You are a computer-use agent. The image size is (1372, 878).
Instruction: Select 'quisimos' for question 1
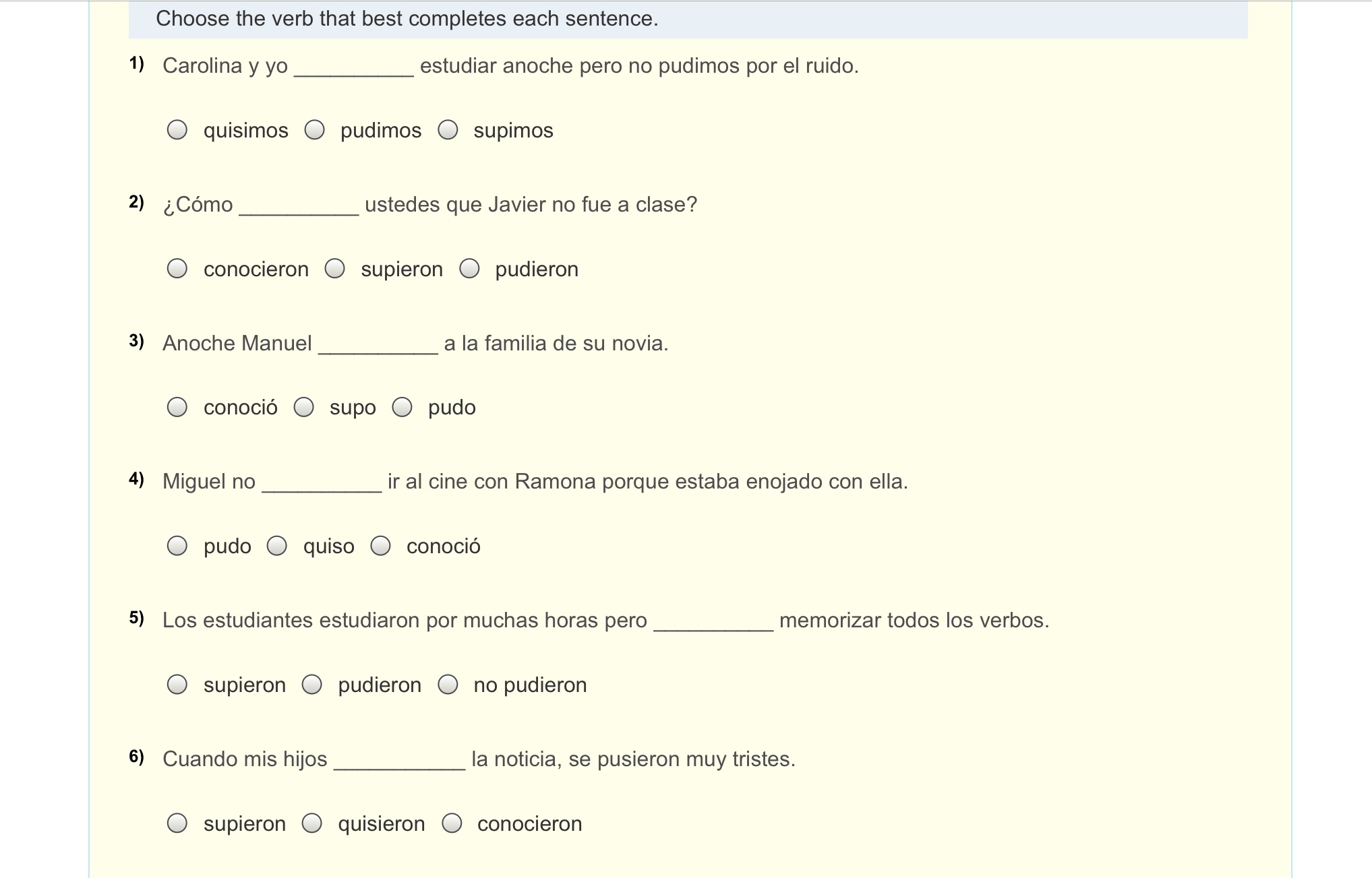click(x=177, y=130)
